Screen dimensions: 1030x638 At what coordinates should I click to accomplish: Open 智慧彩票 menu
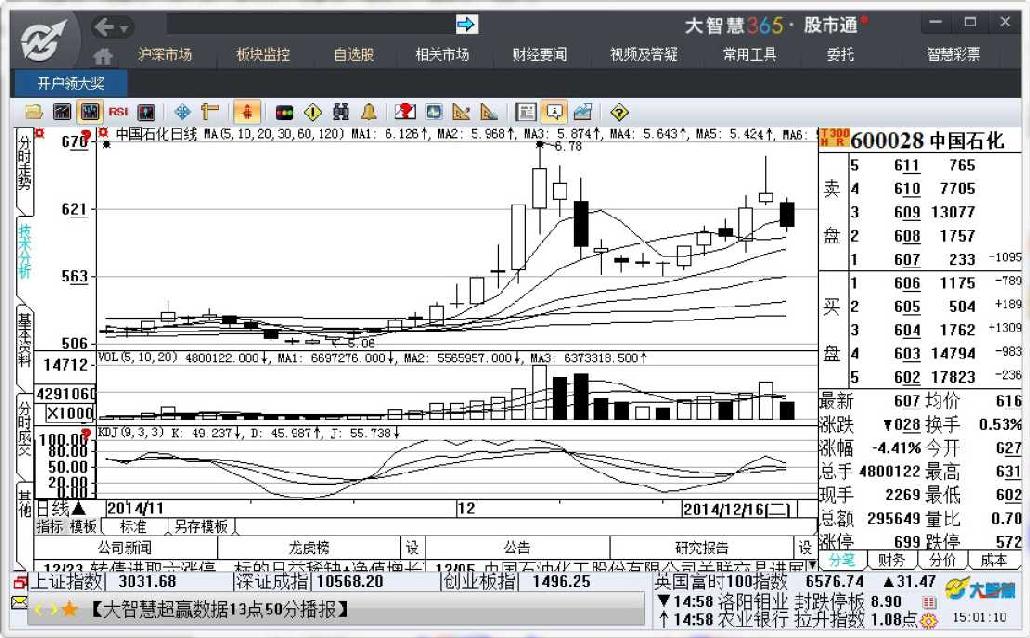pyautogui.click(x=953, y=55)
